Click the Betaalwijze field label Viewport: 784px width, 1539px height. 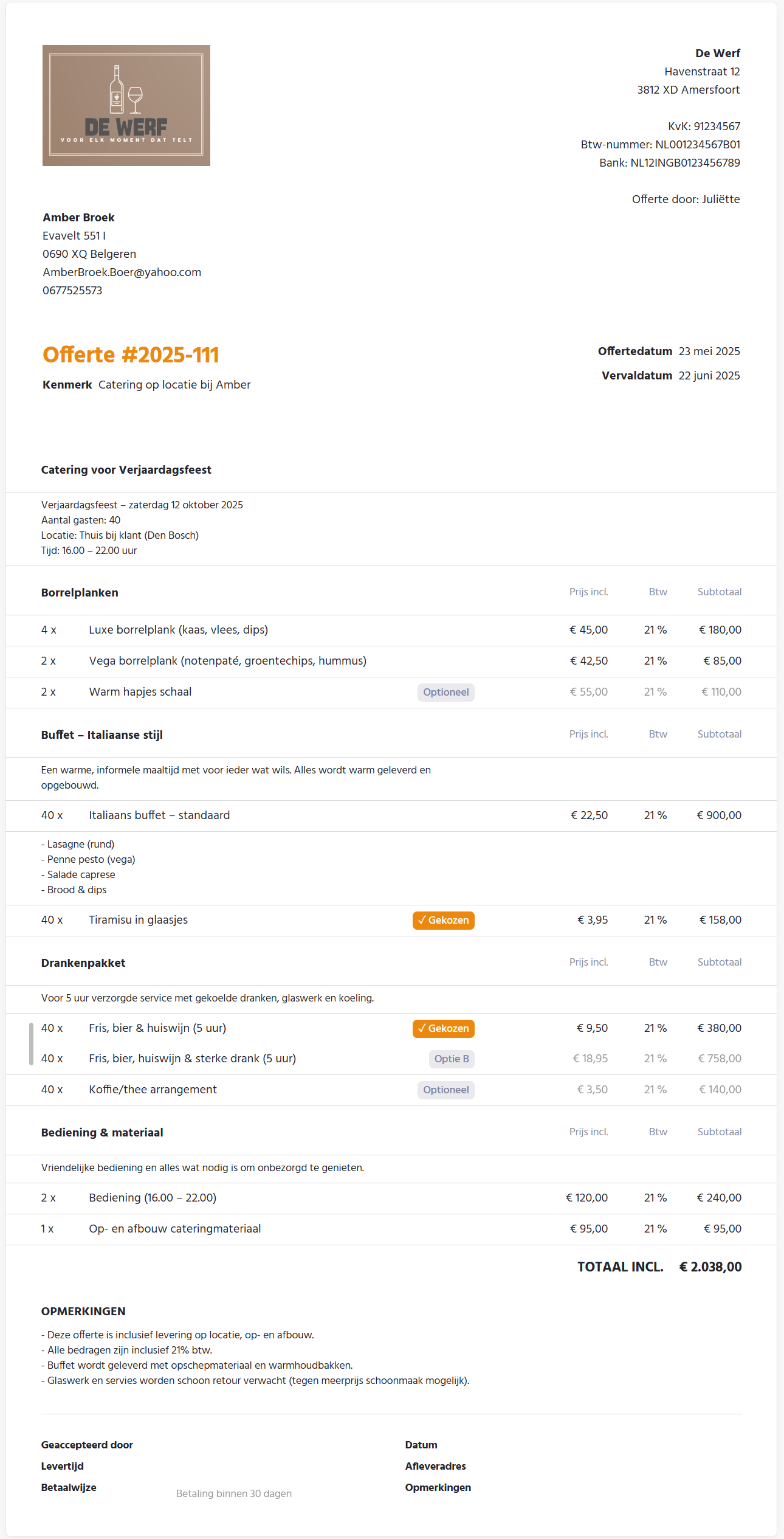pos(69,1487)
